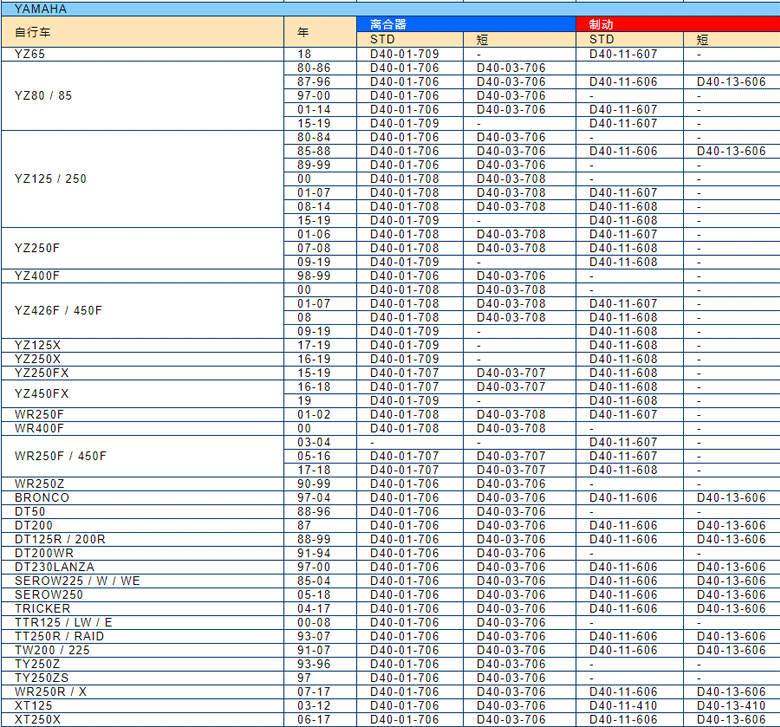This screenshot has width=780, height=727.
Task: Click the 03-04 year cell
Action: coord(320,443)
